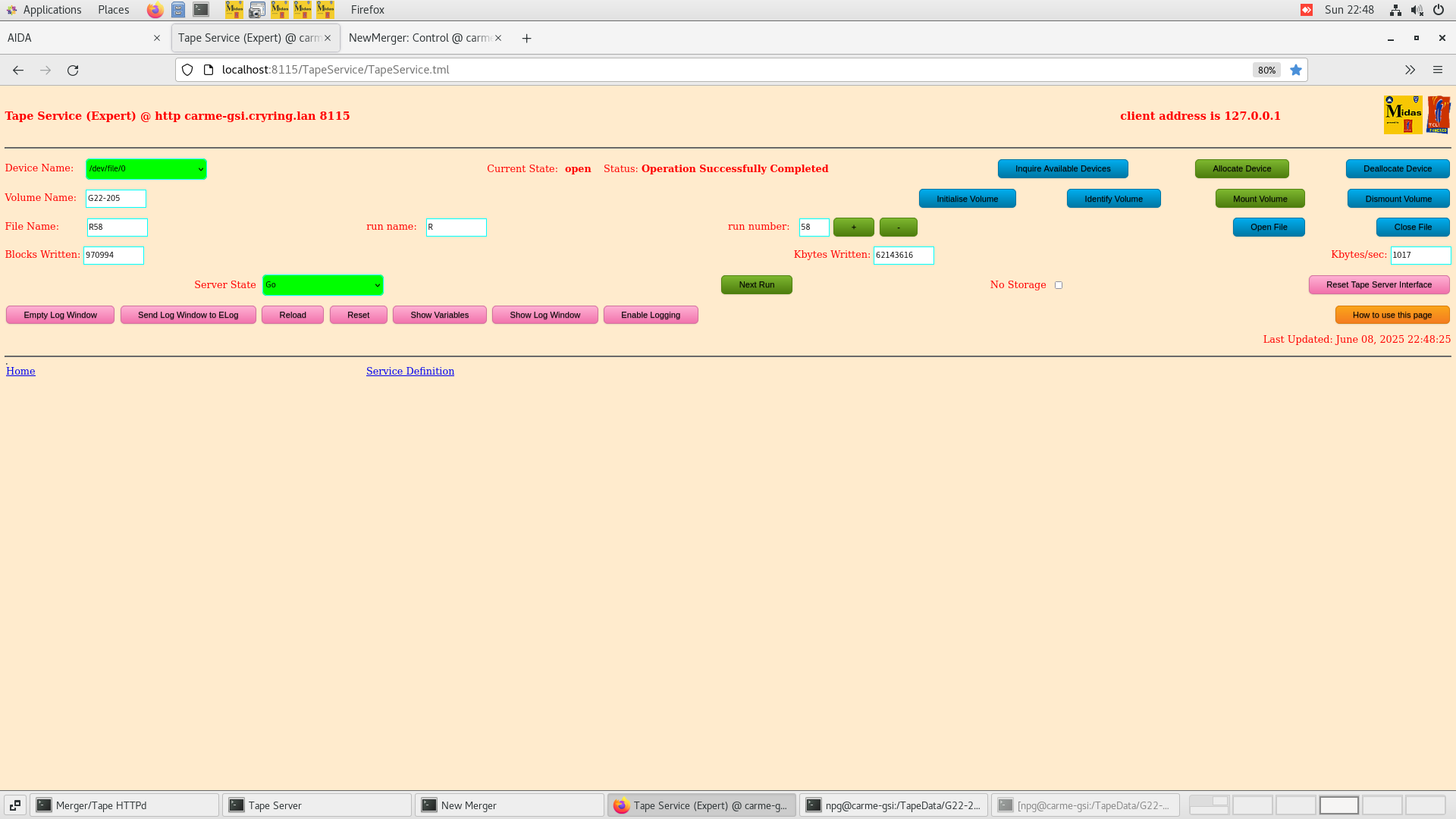Click the red notification icon in system tray
This screenshot has width=1456, height=819.
pos(1307,10)
